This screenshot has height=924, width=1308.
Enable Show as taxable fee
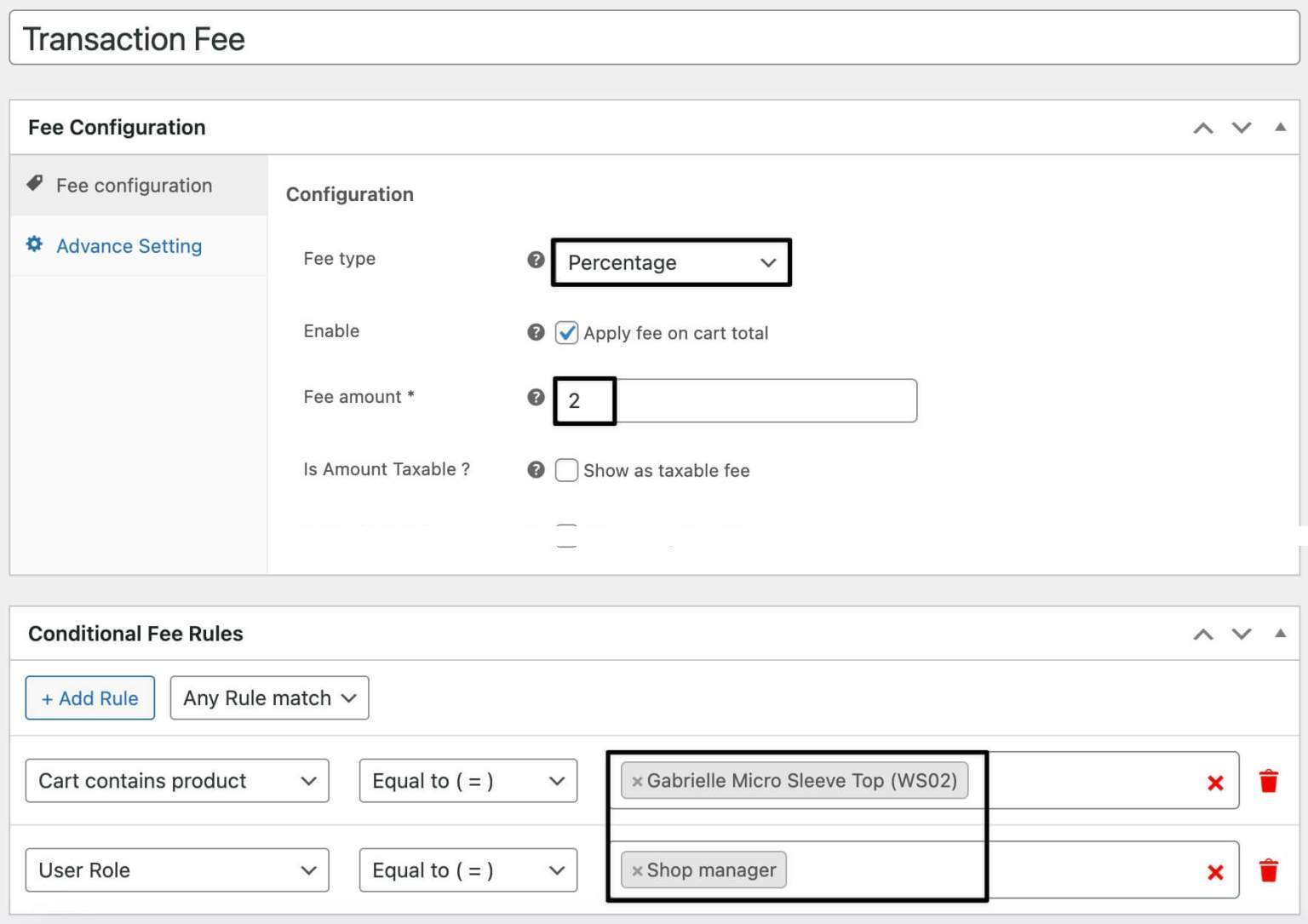coord(566,470)
